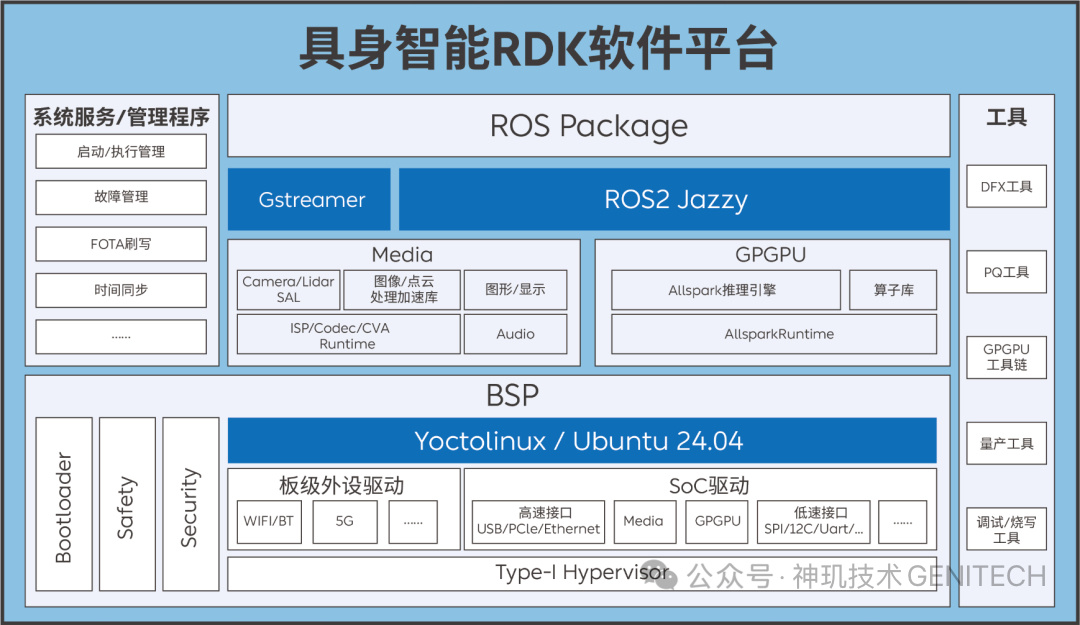Select the vertical Safety block
1080x625 pixels.
coord(127,504)
